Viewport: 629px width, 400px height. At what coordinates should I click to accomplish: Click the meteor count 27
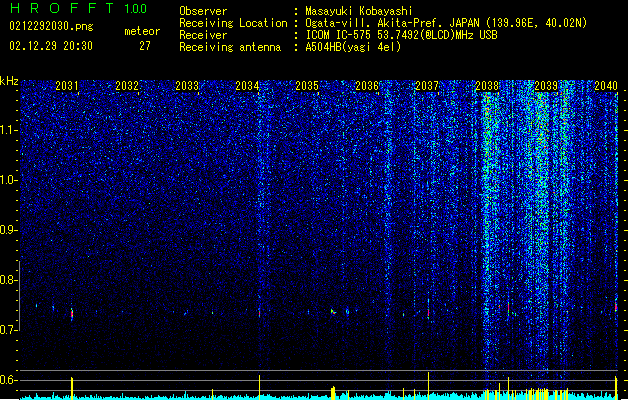(x=145, y=46)
